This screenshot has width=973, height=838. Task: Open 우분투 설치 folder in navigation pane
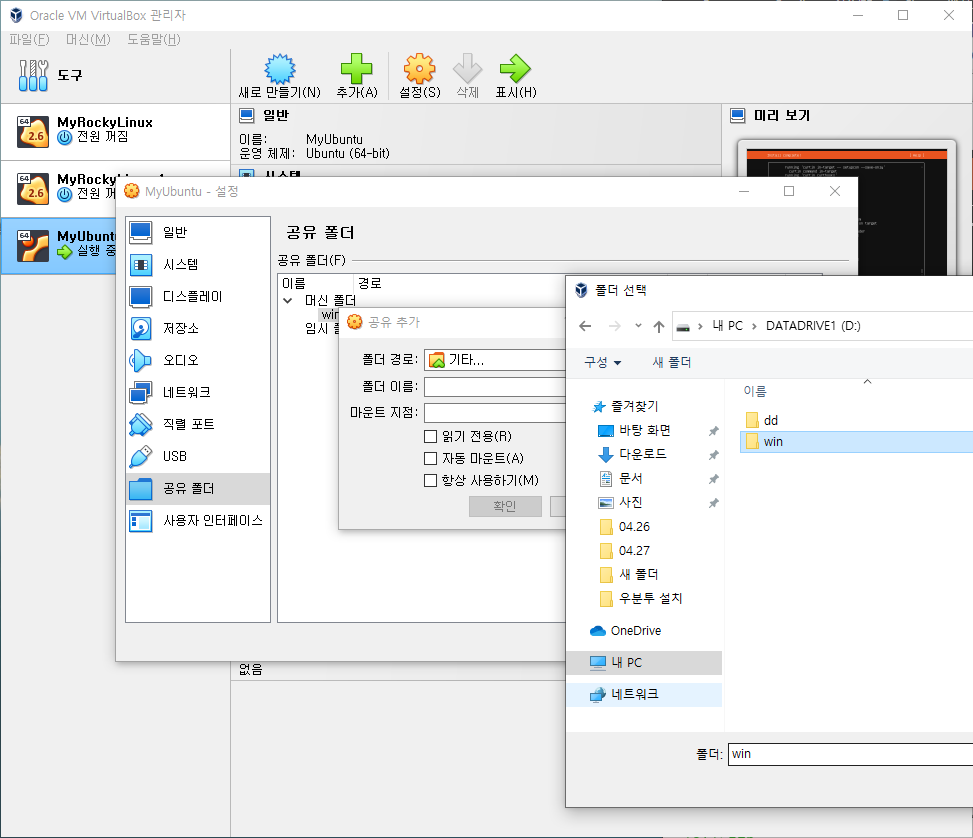coord(641,598)
